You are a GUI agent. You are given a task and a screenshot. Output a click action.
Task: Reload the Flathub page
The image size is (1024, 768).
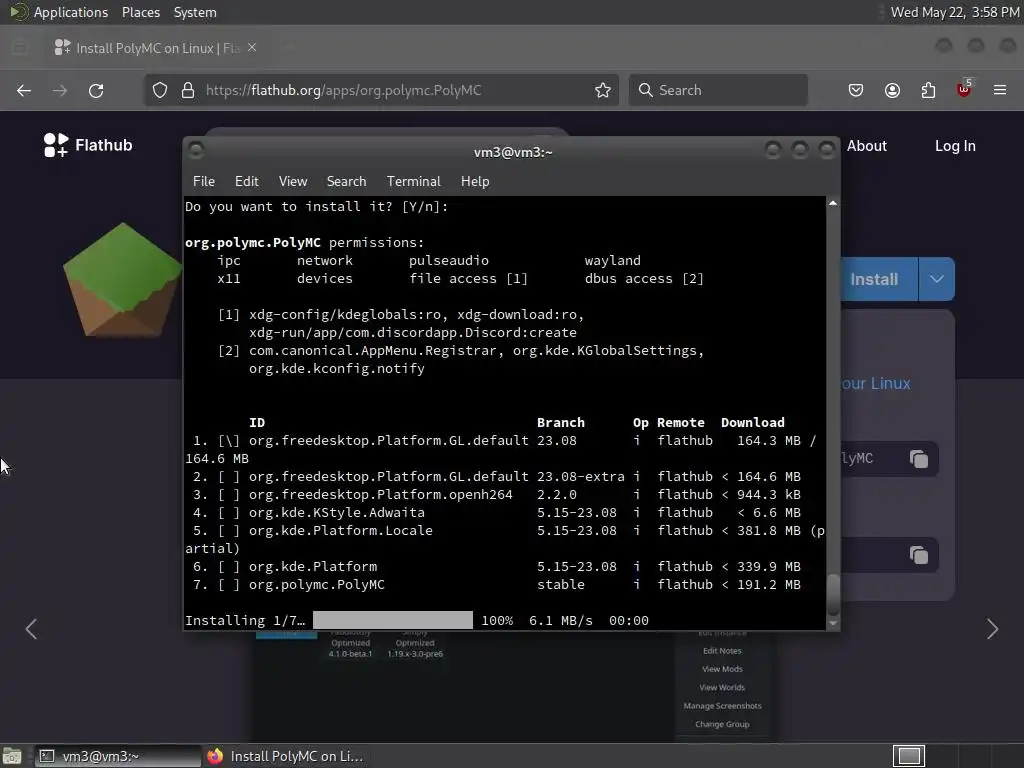pos(96,90)
